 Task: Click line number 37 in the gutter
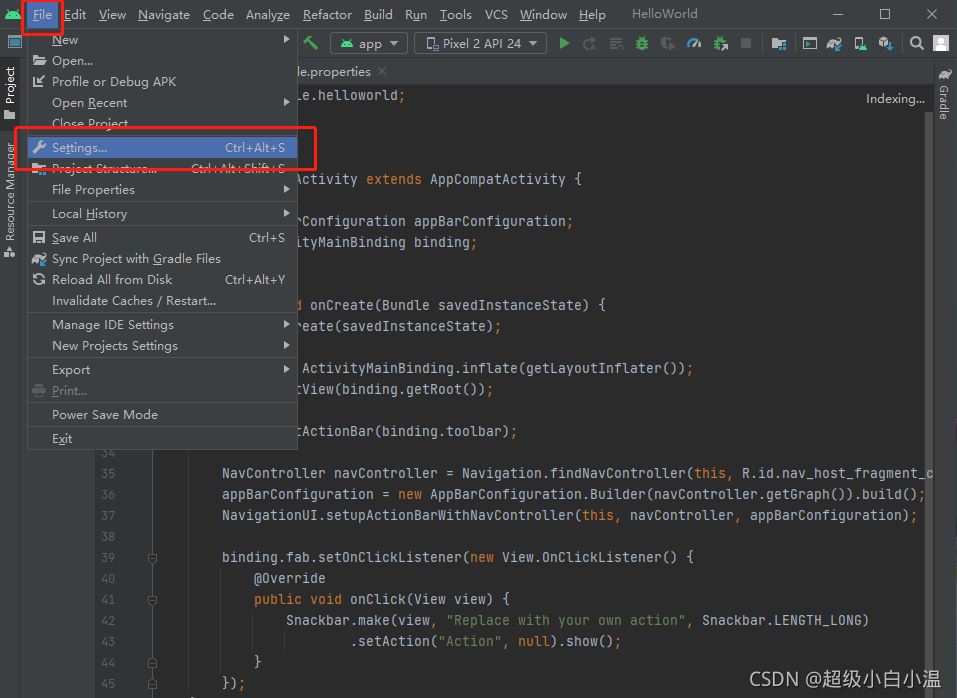point(108,516)
